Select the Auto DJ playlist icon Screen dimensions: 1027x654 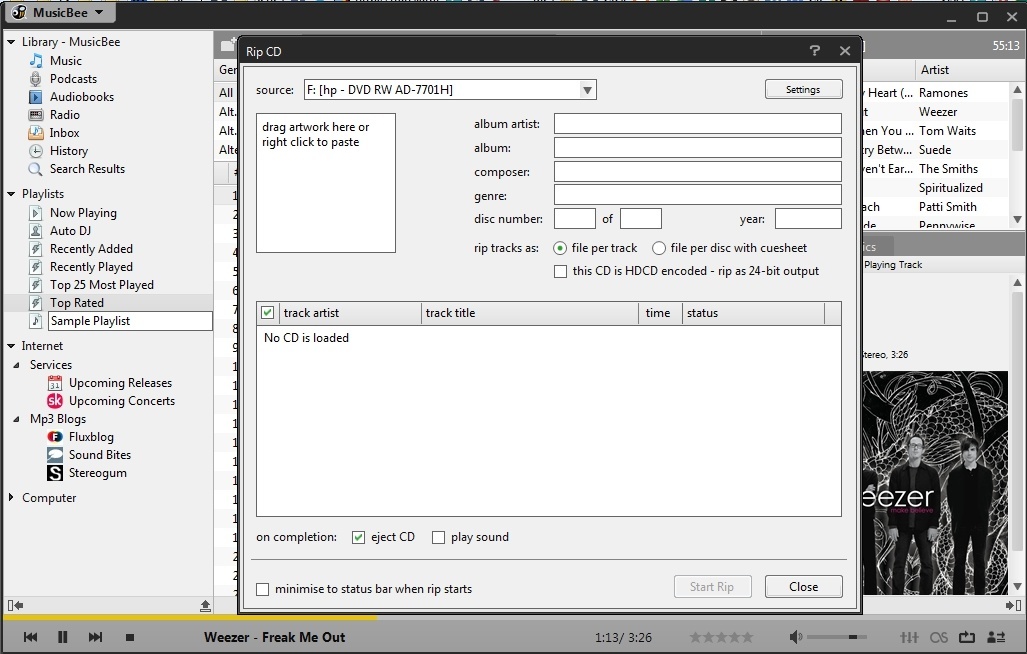click(36, 230)
